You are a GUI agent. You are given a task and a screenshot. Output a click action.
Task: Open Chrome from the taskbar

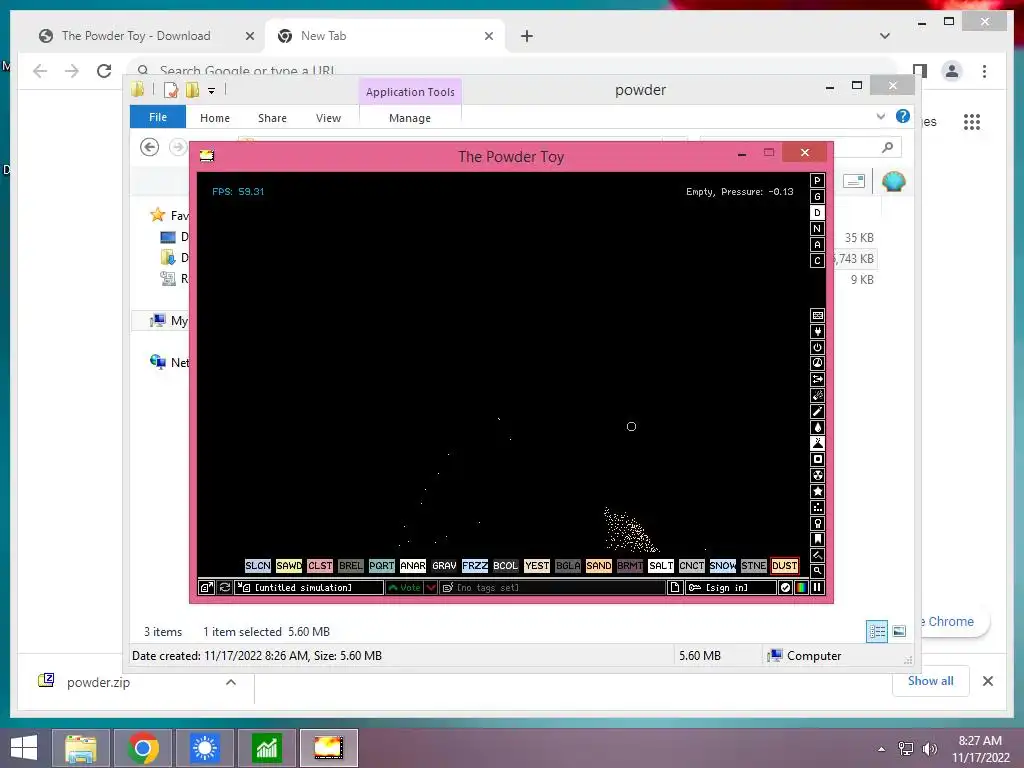143,748
